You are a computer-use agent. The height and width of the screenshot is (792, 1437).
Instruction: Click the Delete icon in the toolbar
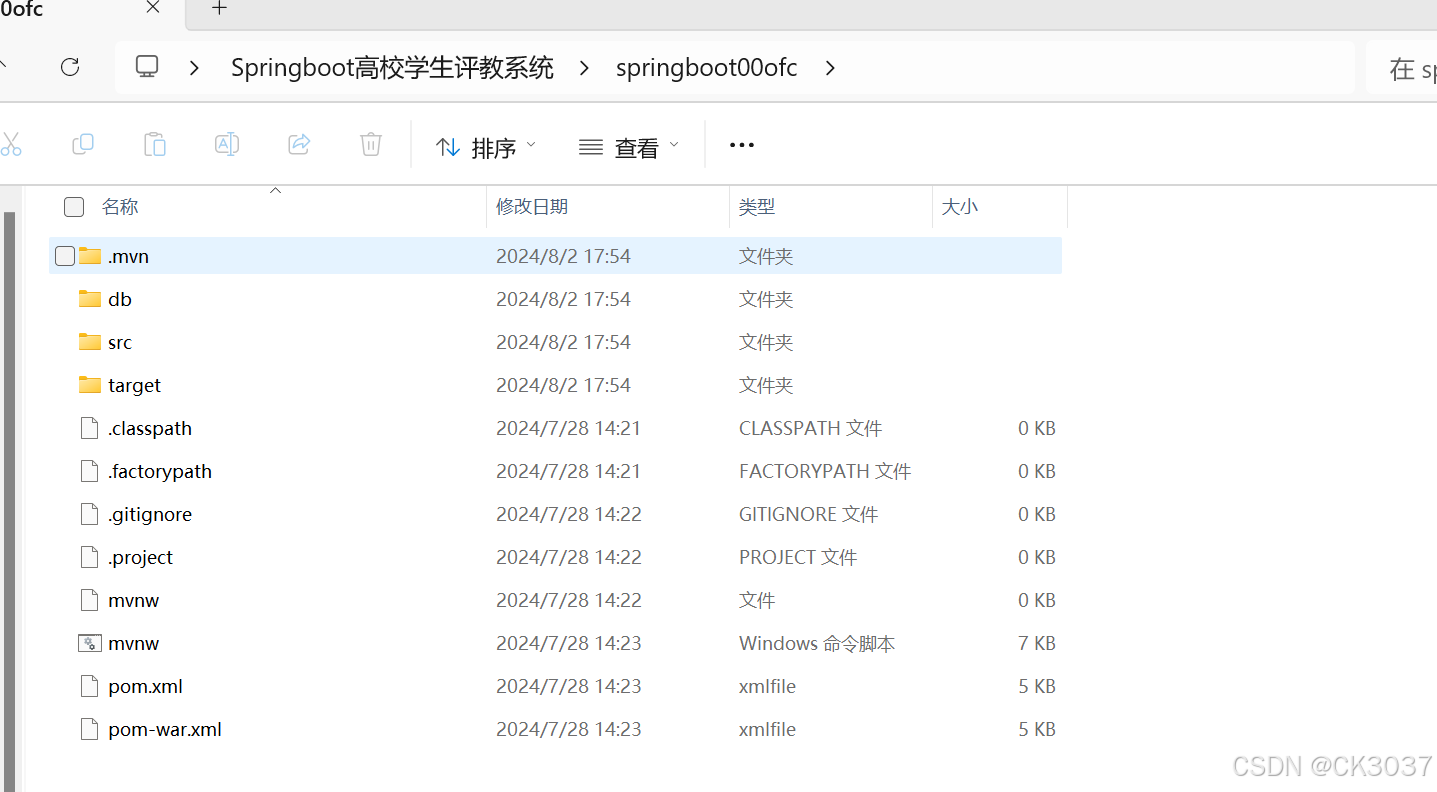371,145
